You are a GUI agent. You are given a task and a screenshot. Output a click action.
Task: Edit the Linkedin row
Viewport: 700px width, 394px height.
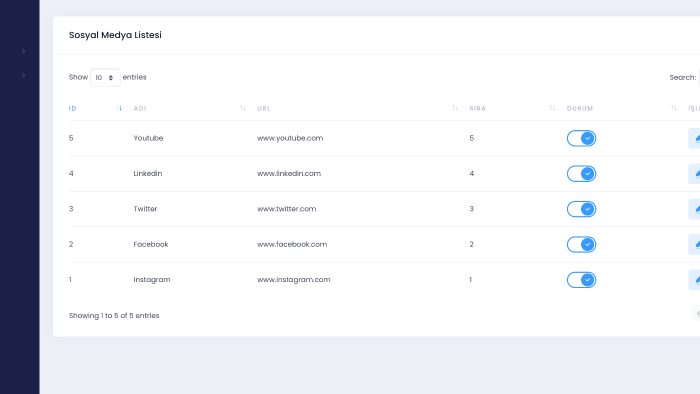click(695, 174)
